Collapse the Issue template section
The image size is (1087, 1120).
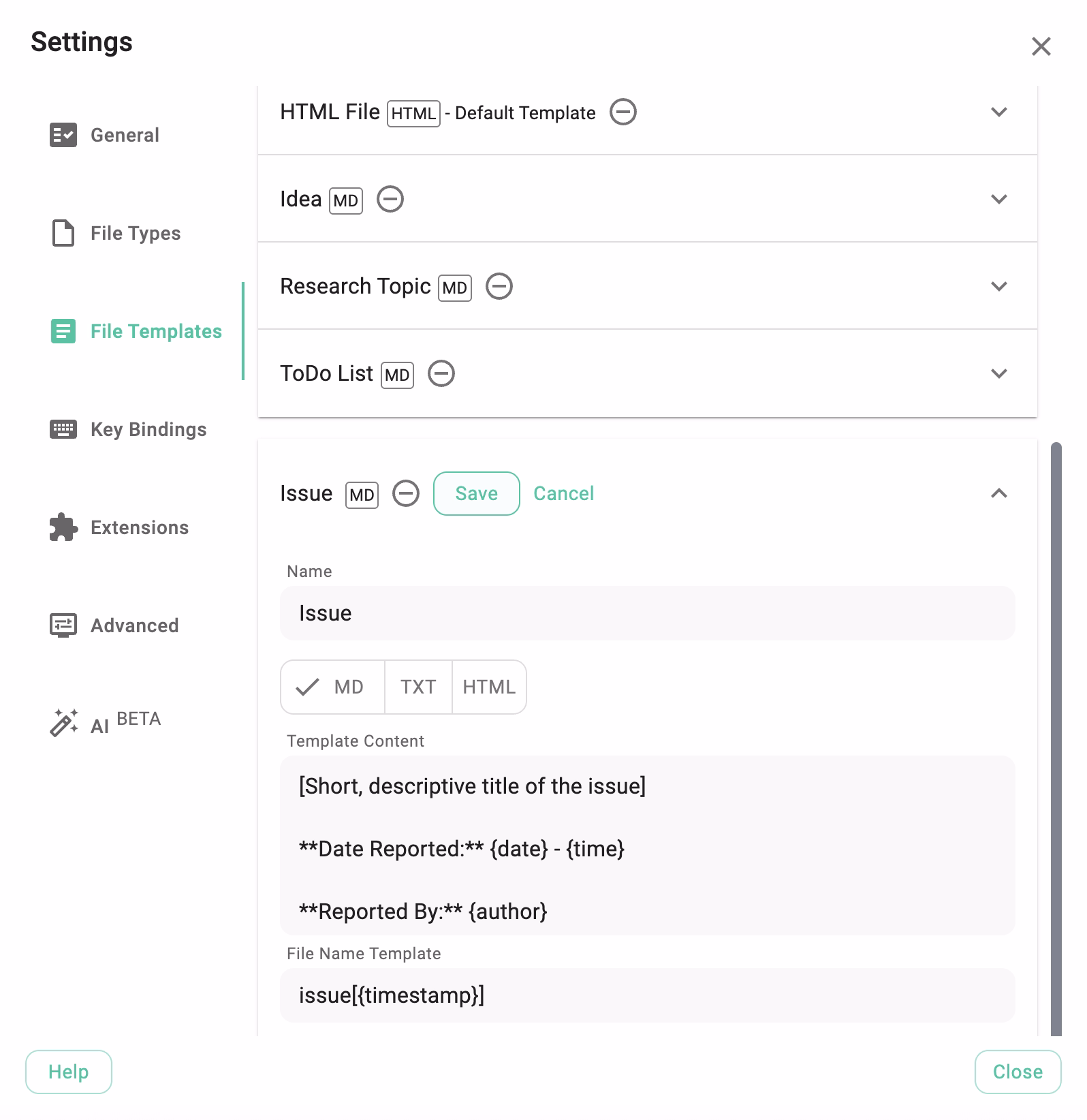[998, 493]
